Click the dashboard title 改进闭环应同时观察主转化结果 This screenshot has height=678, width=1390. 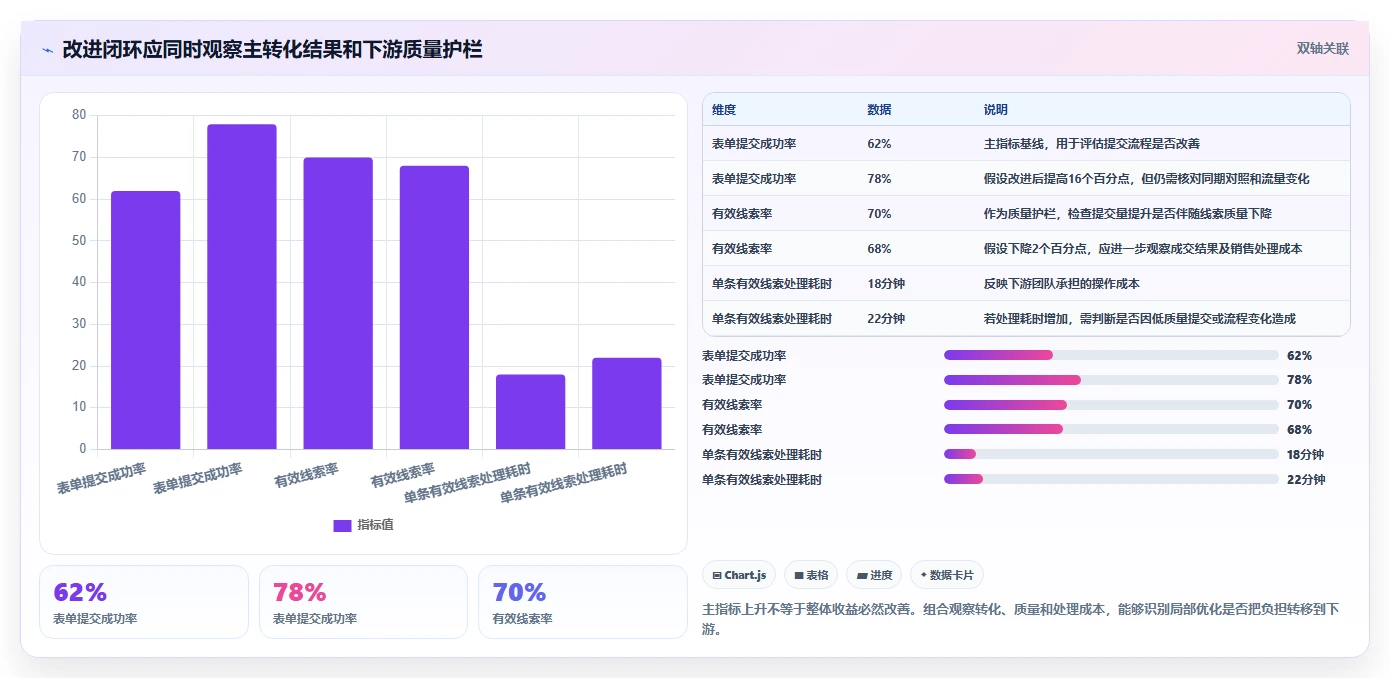pos(272,49)
